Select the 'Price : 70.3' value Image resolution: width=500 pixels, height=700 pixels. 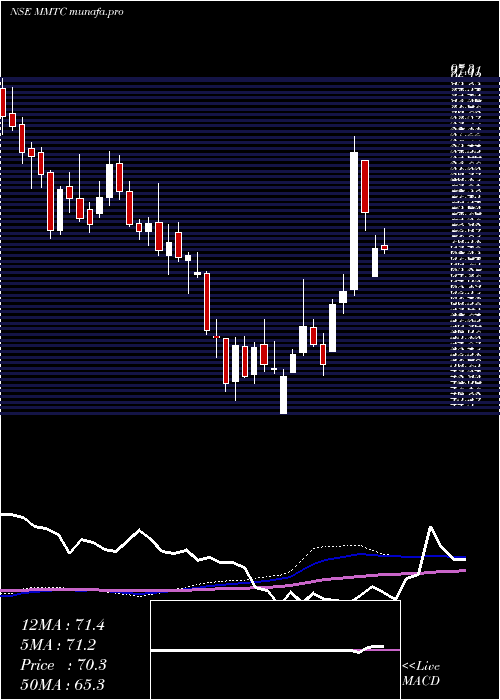click(63, 665)
